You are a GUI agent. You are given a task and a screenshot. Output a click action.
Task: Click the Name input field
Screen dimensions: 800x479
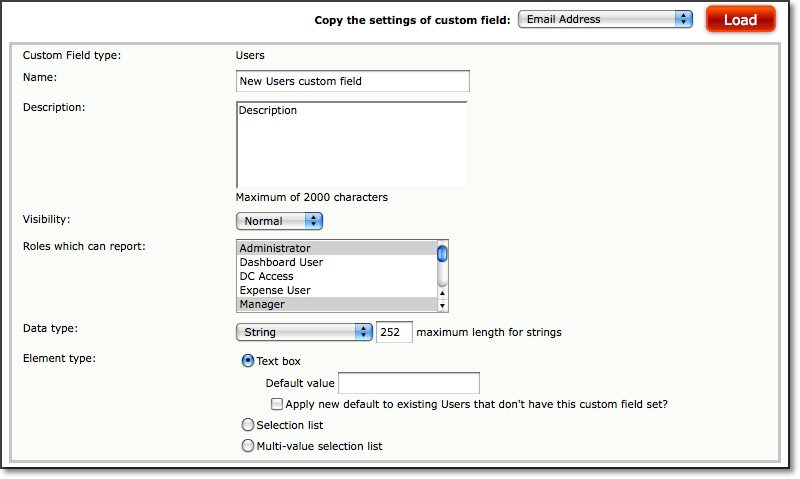[x=353, y=81]
